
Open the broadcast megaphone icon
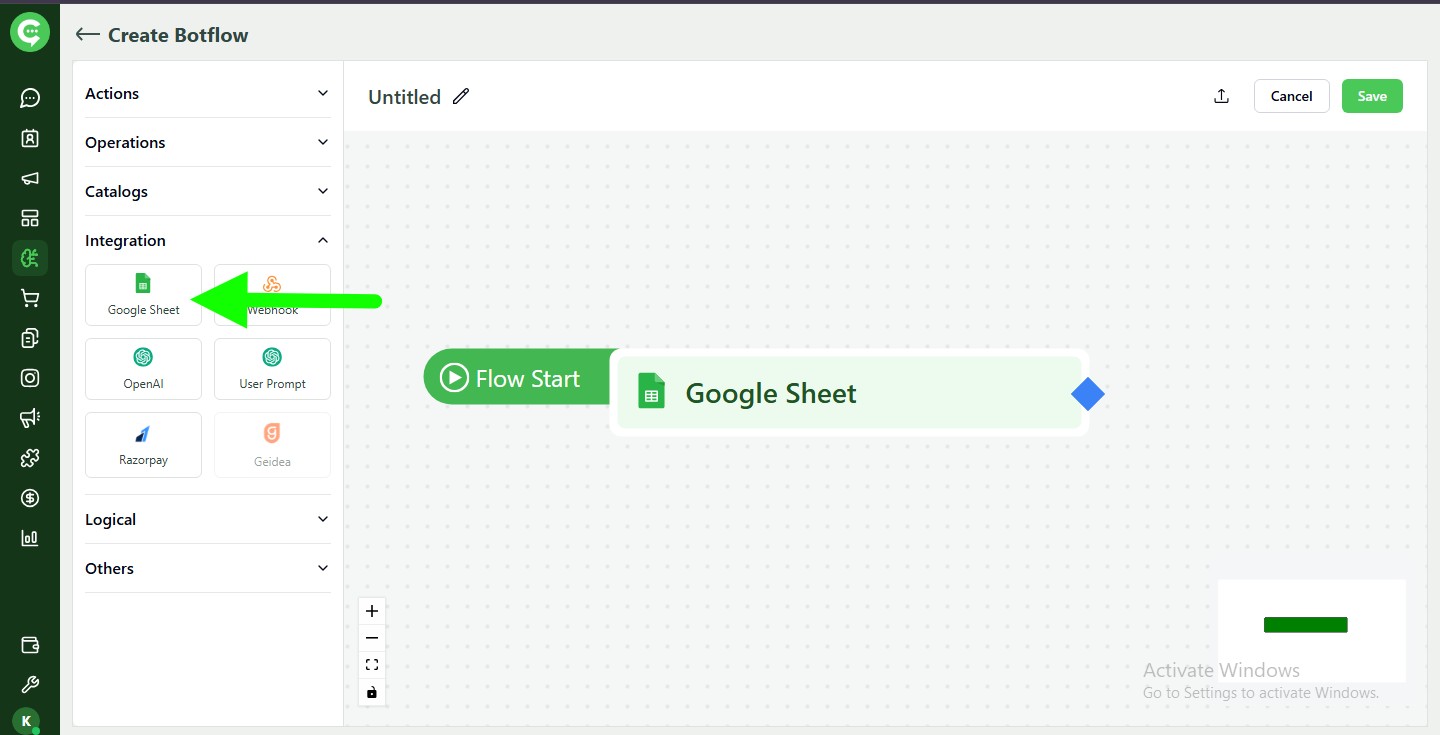coord(30,178)
